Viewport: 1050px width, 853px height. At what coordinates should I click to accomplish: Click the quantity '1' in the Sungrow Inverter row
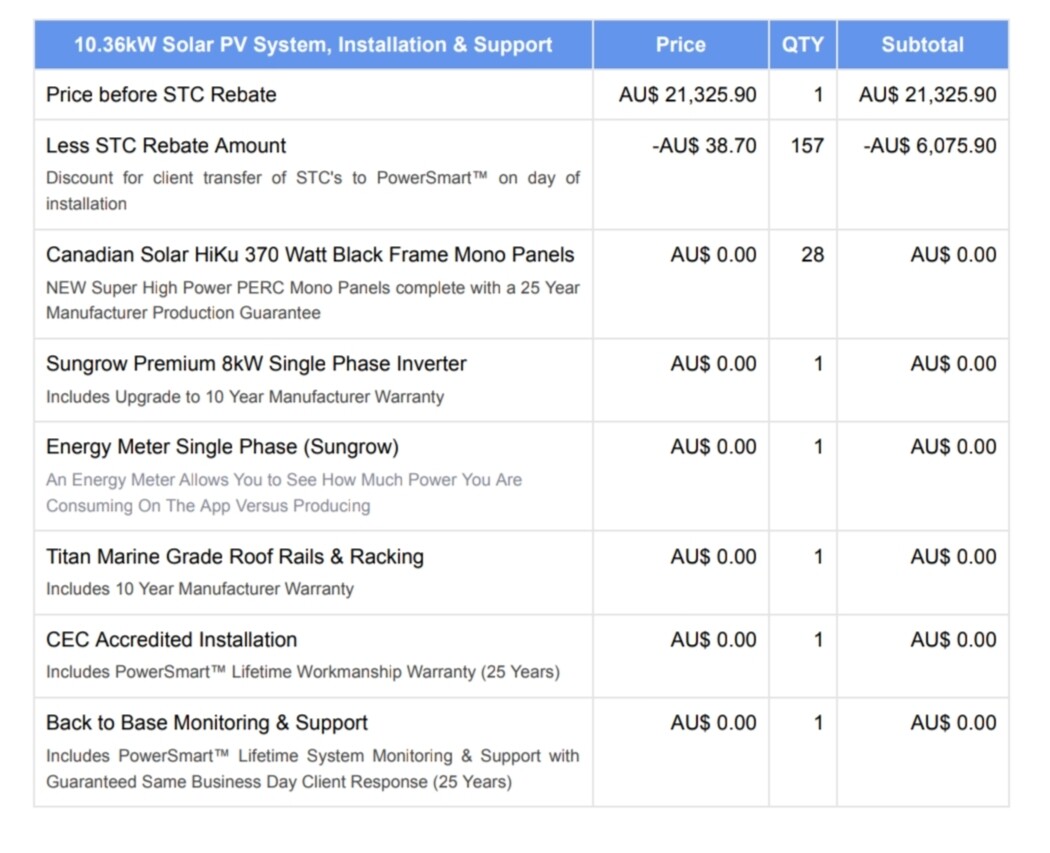pos(818,364)
